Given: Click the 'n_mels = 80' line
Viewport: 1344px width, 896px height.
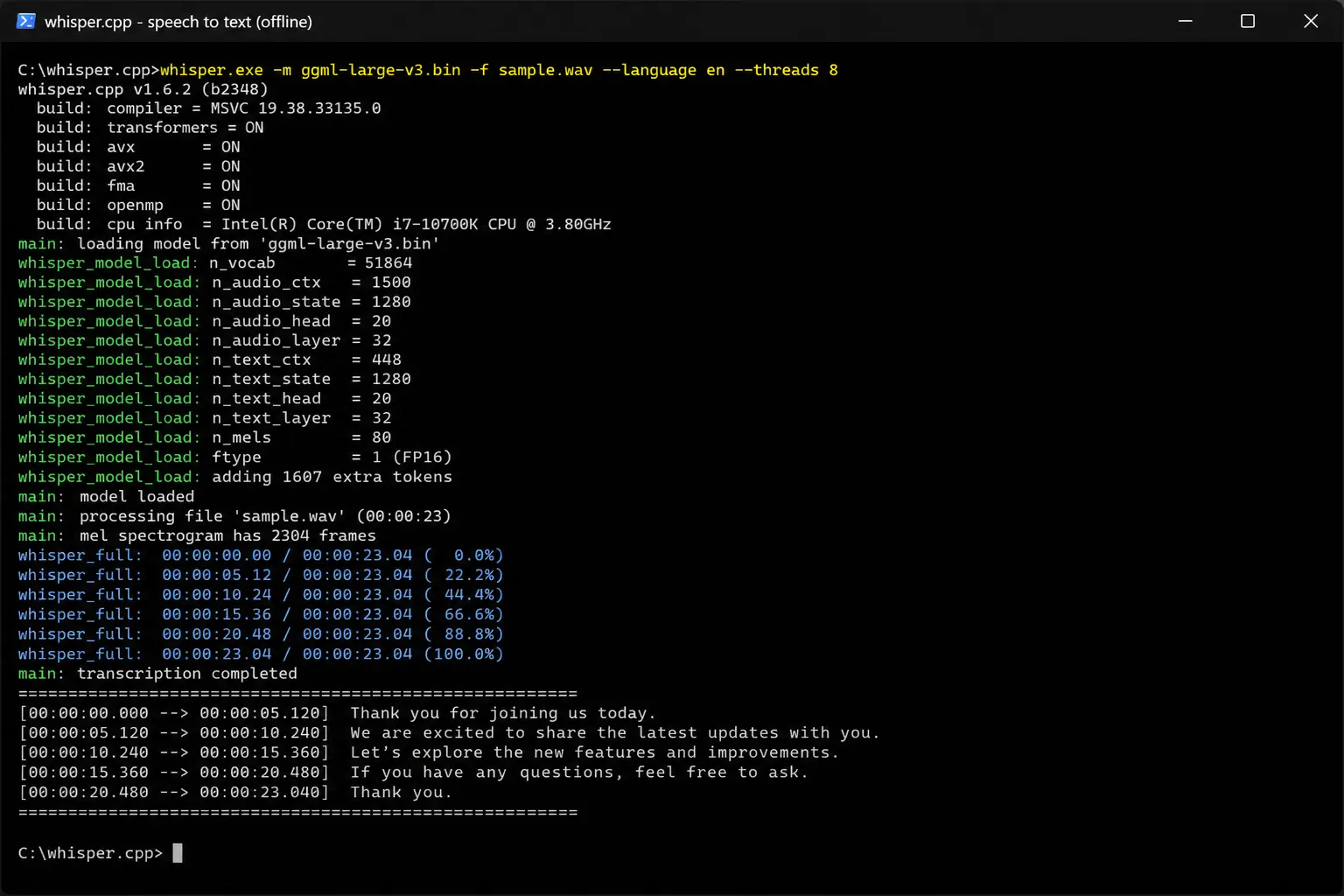Looking at the screenshot, I should coord(205,437).
